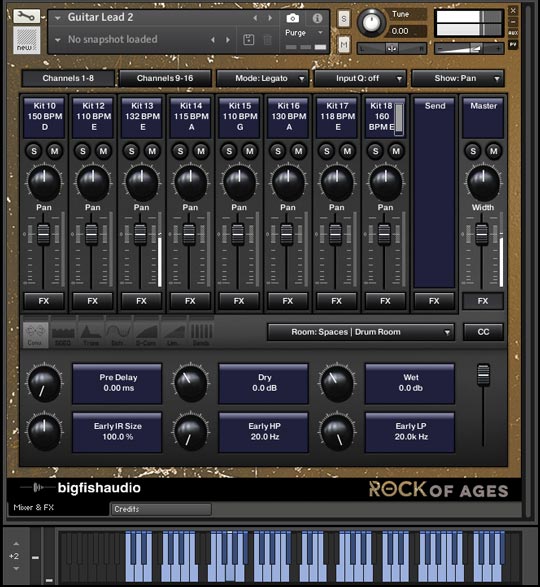Image resolution: width=540 pixels, height=587 pixels.
Task: Click the camera snapshot view icon
Action: [292, 18]
